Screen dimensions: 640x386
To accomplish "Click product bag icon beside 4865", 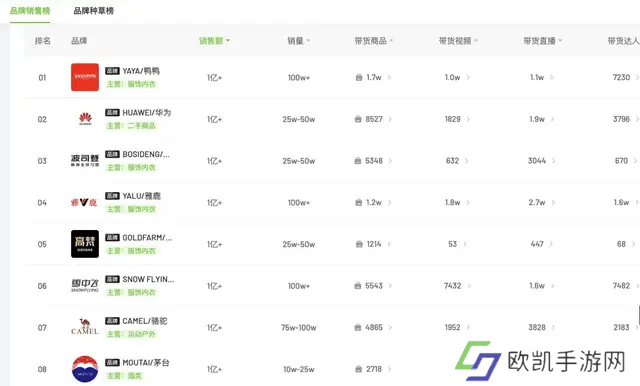I will (358, 327).
